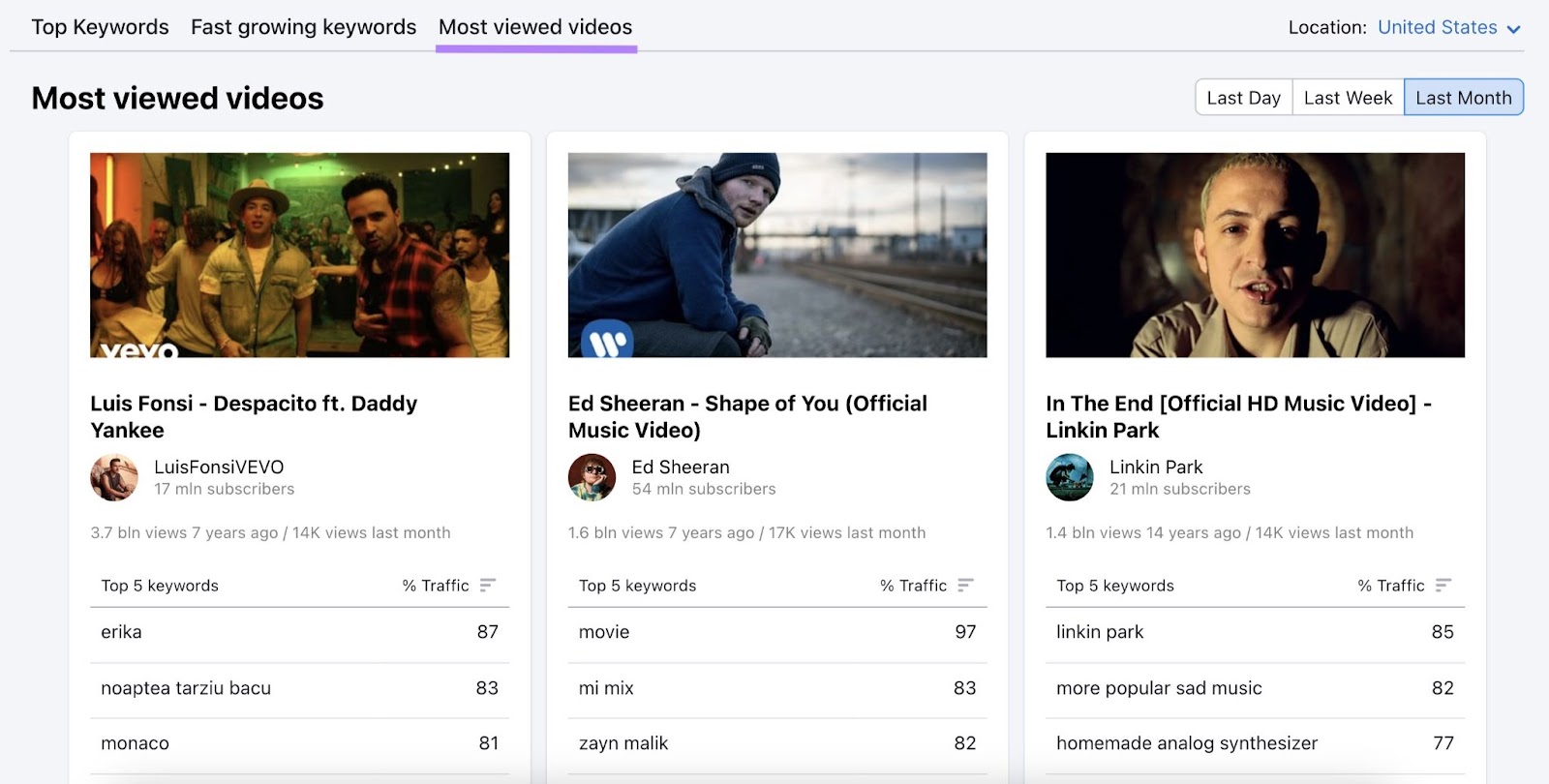Click the sort icon in Shape of You's traffic column

[x=965, y=586]
